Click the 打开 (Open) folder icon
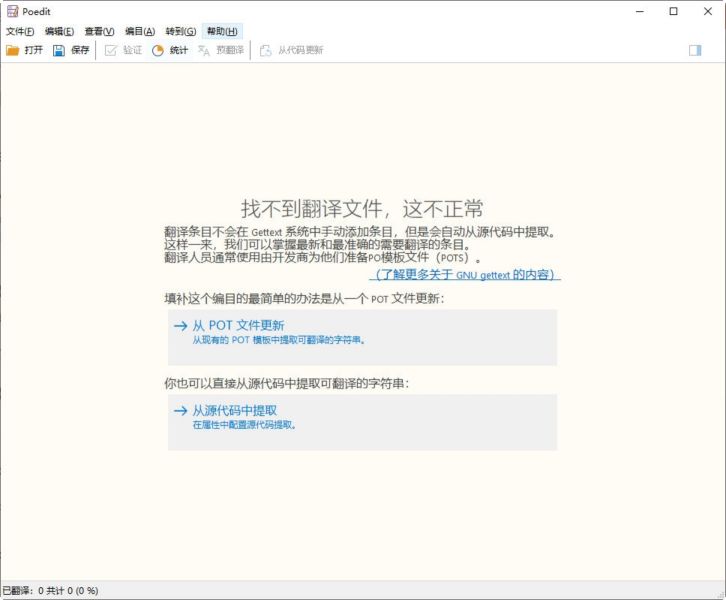726x600 pixels. [13, 50]
